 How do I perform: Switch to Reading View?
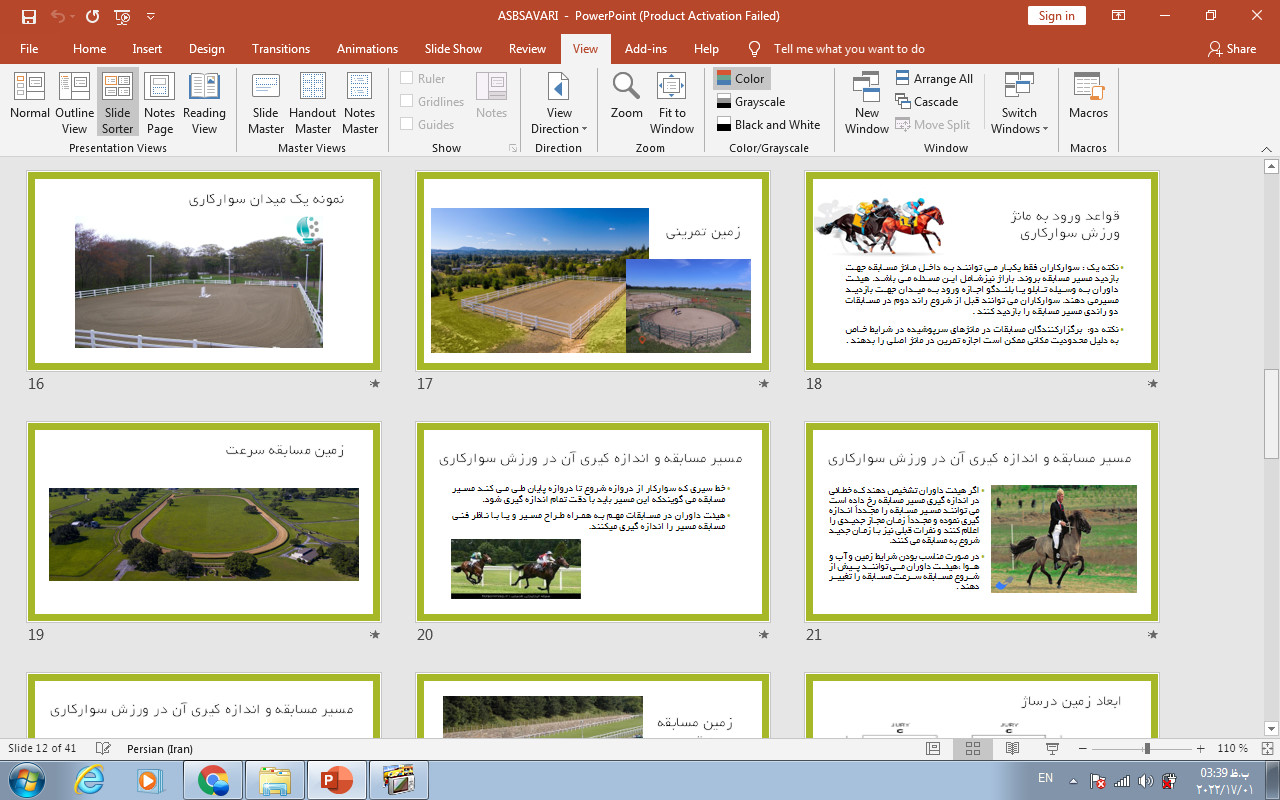point(204,100)
